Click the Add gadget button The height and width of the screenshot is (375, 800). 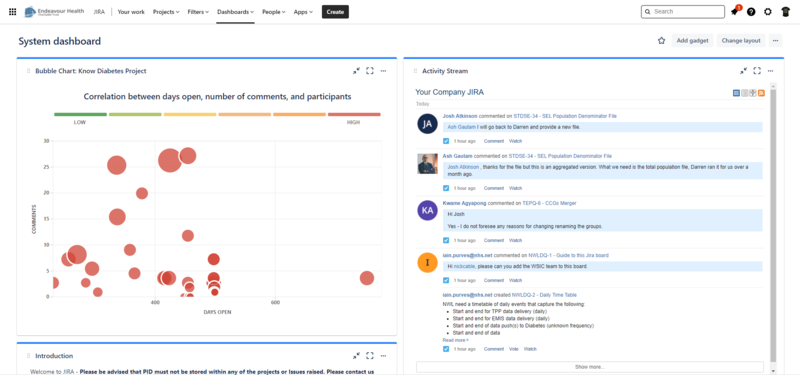click(x=692, y=41)
